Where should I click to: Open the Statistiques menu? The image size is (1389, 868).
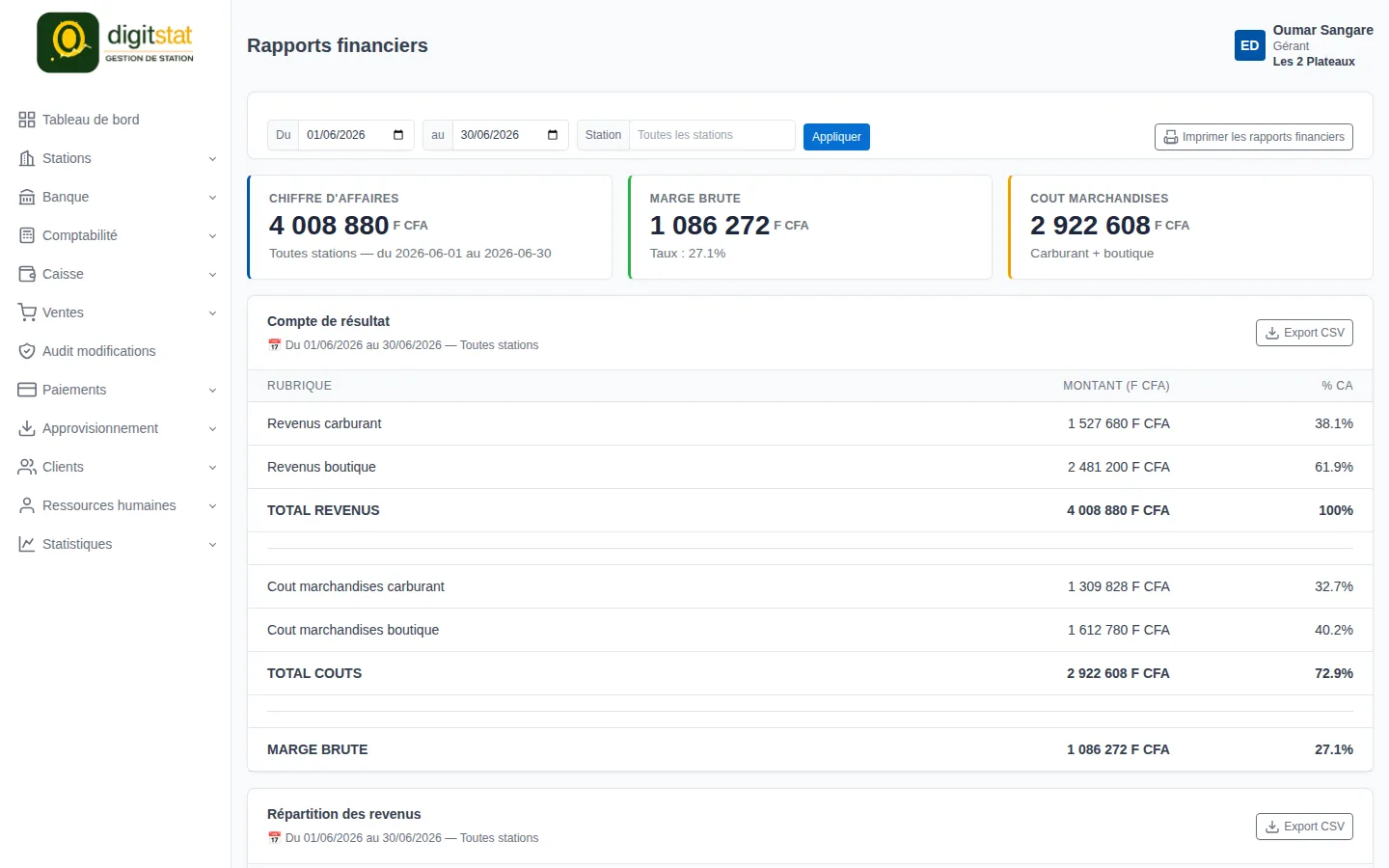coord(116,544)
